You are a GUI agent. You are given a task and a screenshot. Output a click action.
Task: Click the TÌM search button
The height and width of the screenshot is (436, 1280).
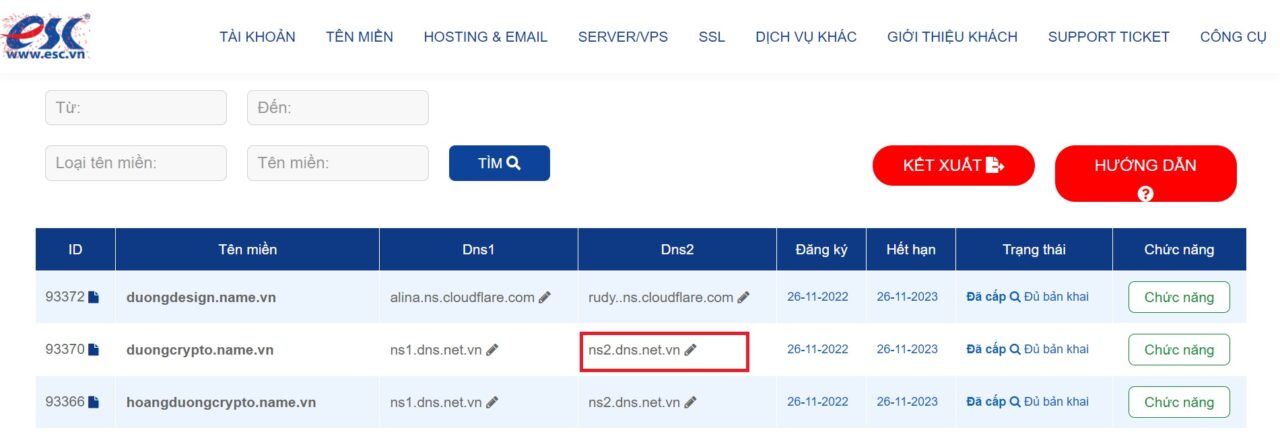[x=499, y=163]
